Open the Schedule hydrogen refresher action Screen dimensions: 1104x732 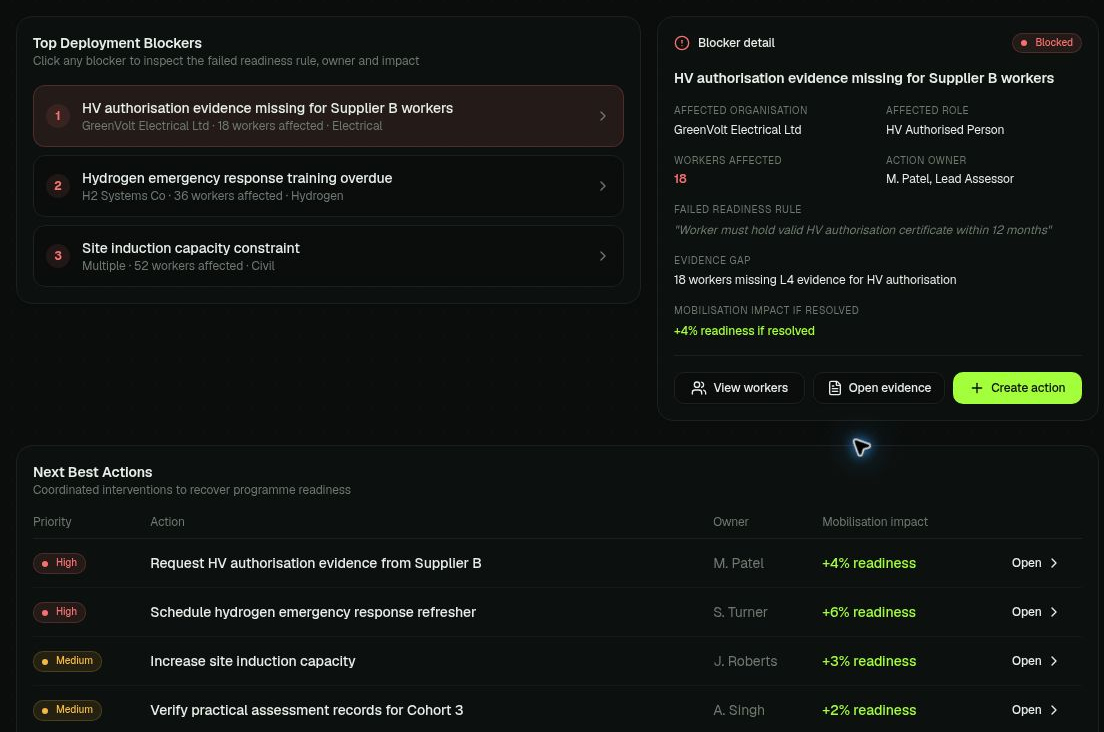tap(1035, 612)
